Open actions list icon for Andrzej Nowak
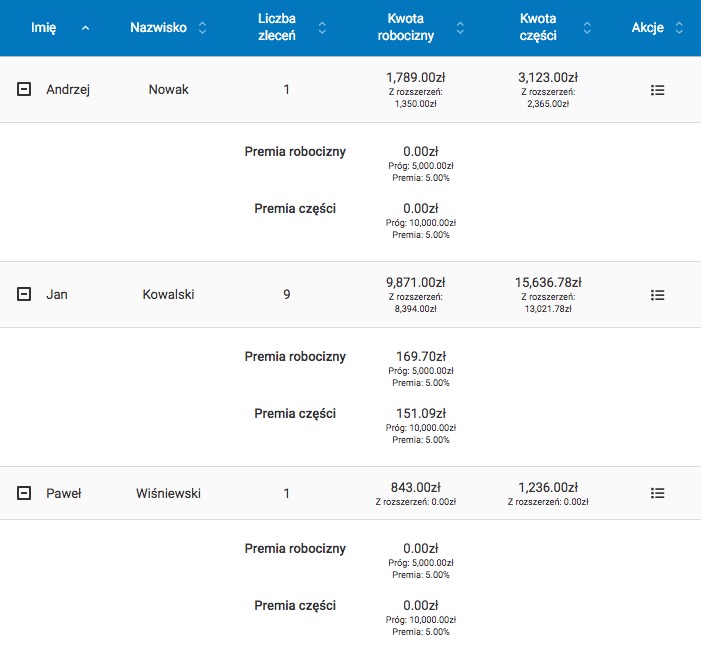The height and width of the screenshot is (653, 701). click(x=657, y=90)
